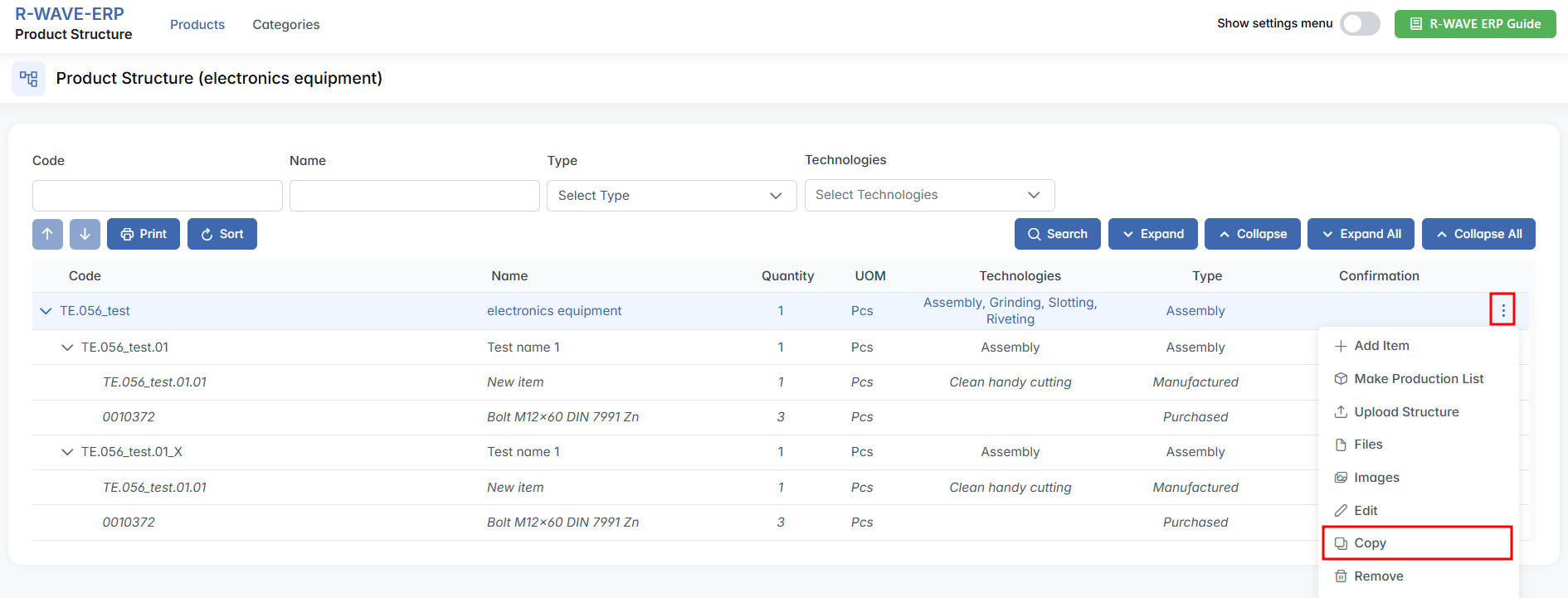Viewport: 1568px width, 598px height.
Task: Open the three-dot menu for TE.056_test
Action: point(1502,310)
